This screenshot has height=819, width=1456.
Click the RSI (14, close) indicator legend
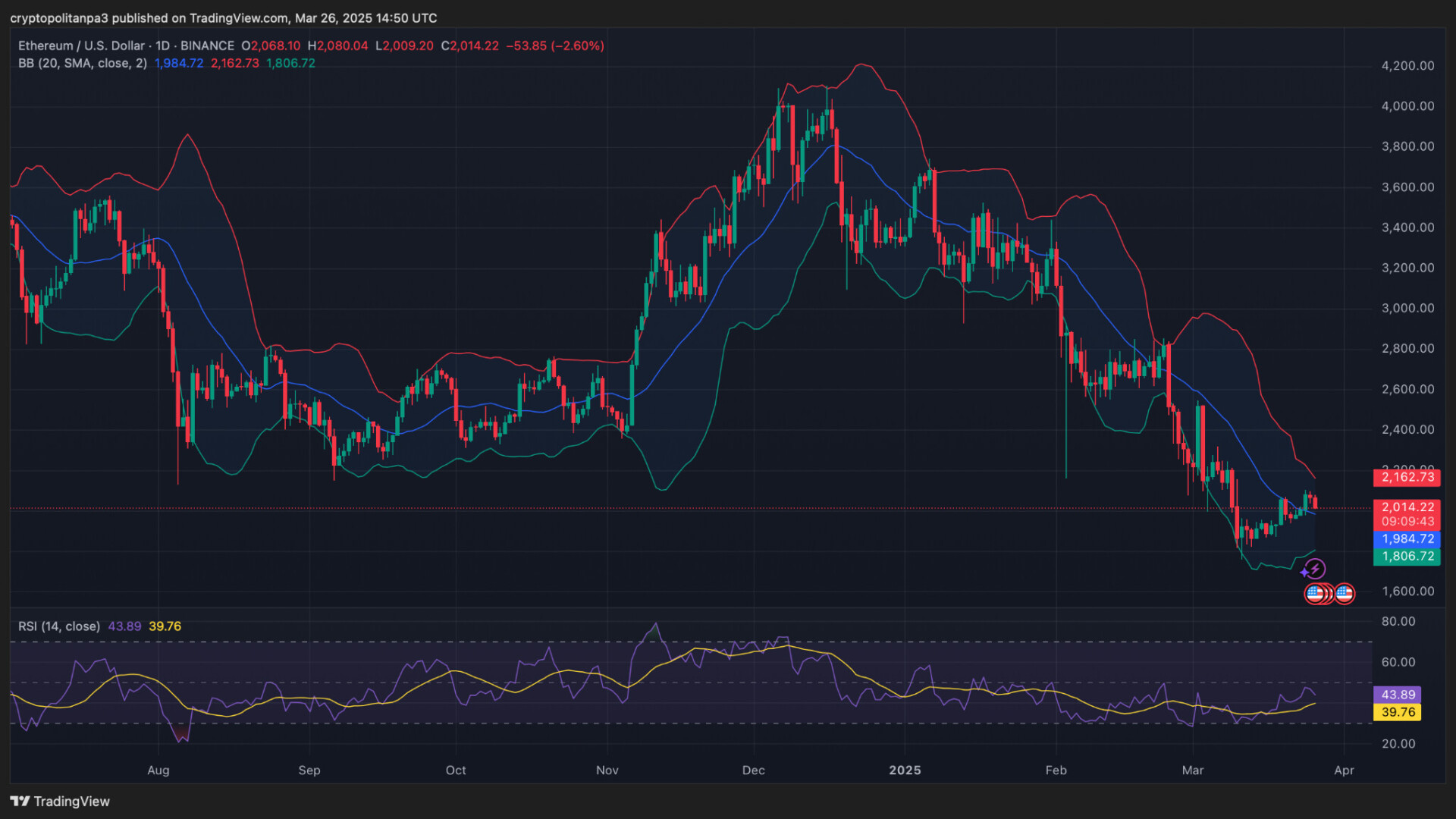click(x=59, y=626)
